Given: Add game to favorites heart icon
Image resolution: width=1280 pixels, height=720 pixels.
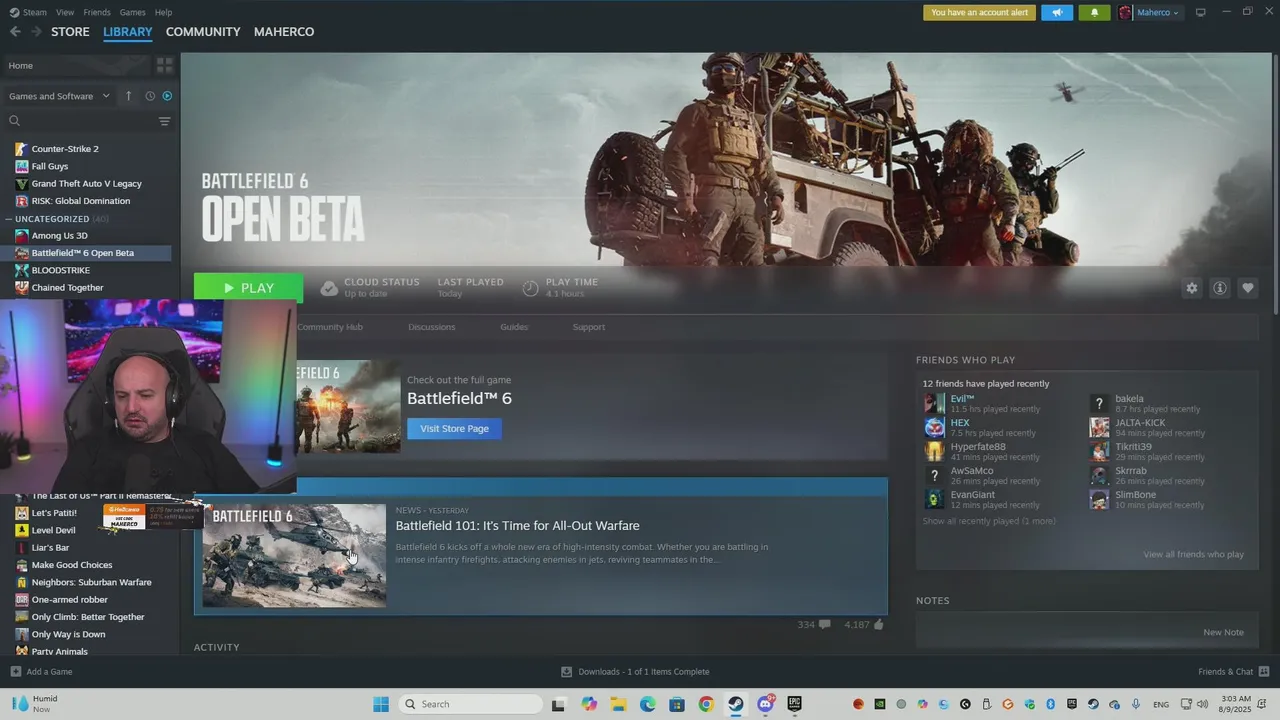Looking at the screenshot, I should pyautogui.click(x=1248, y=288).
